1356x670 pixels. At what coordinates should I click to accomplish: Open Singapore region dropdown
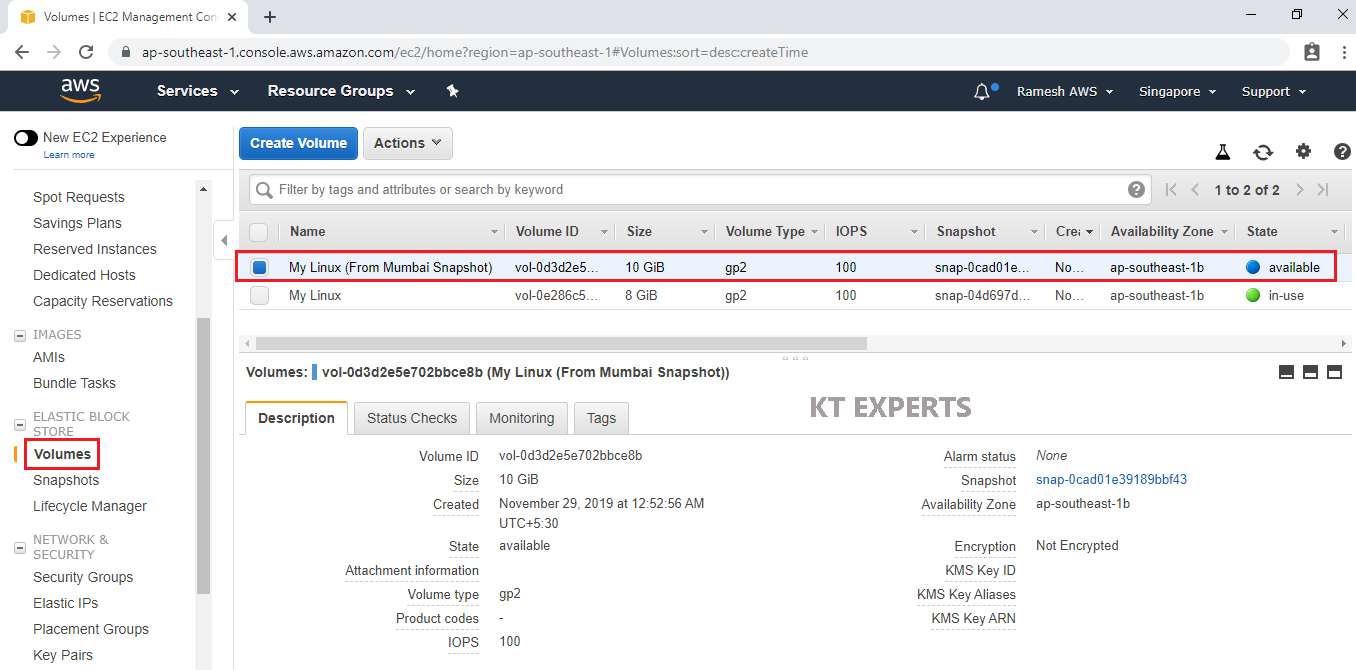click(x=1178, y=91)
